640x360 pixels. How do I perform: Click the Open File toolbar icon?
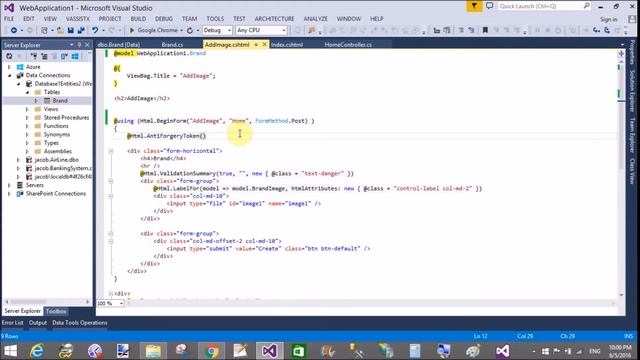pos(60,31)
